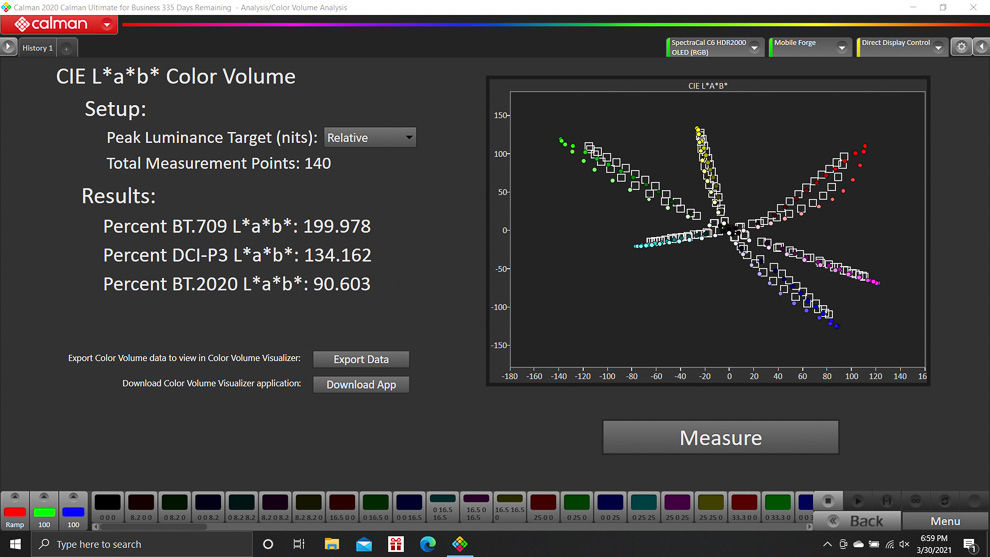
Task: Click the refresh control icon
Action: (x=945, y=501)
